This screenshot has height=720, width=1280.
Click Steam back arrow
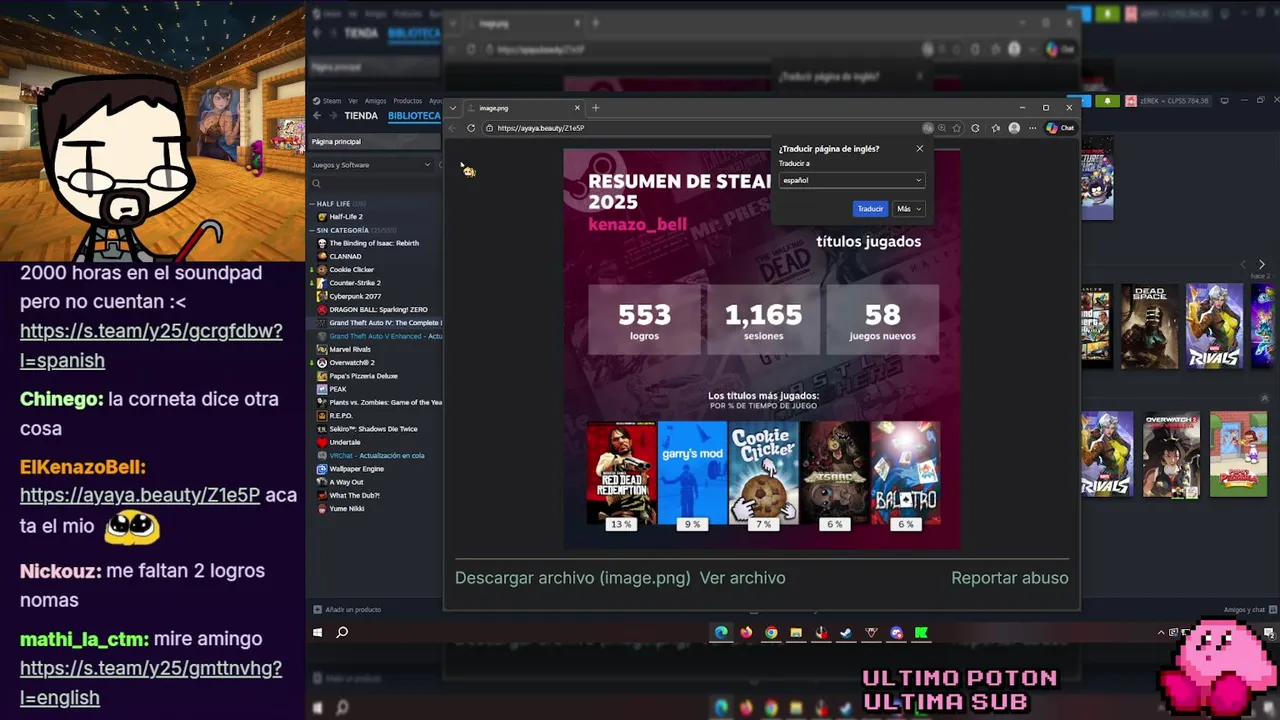tap(317, 116)
